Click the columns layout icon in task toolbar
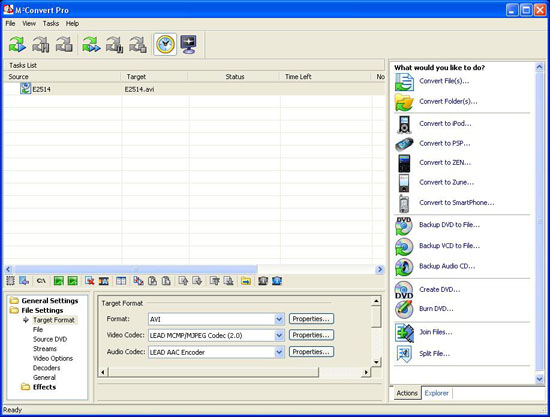Screen dimensions: 550x417 pyautogui.click(x=121, y=281)
